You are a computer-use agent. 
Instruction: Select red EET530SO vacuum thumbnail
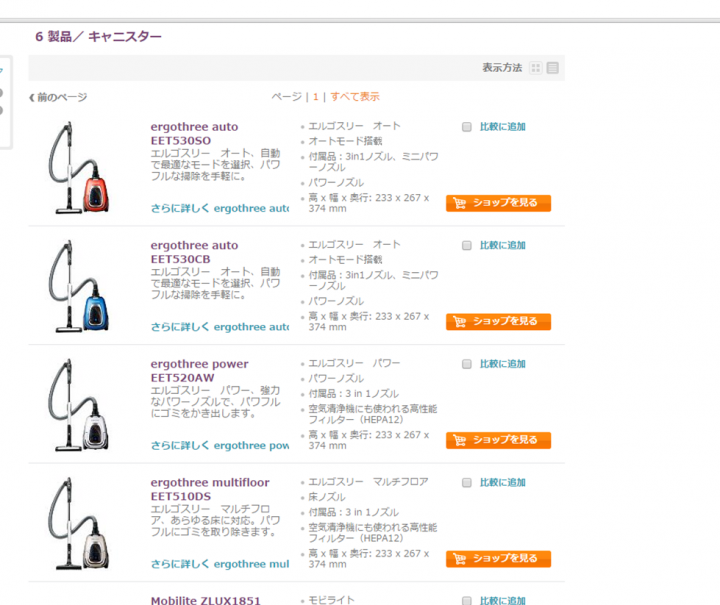(79, 168)
